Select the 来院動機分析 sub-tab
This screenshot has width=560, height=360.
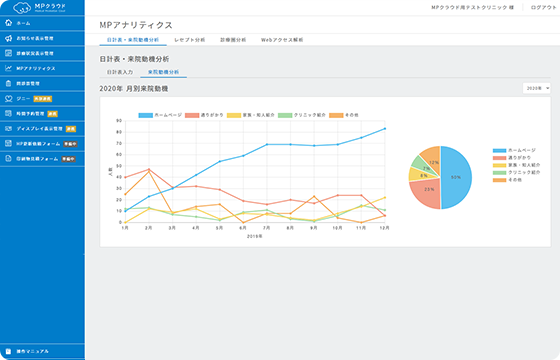164,72
